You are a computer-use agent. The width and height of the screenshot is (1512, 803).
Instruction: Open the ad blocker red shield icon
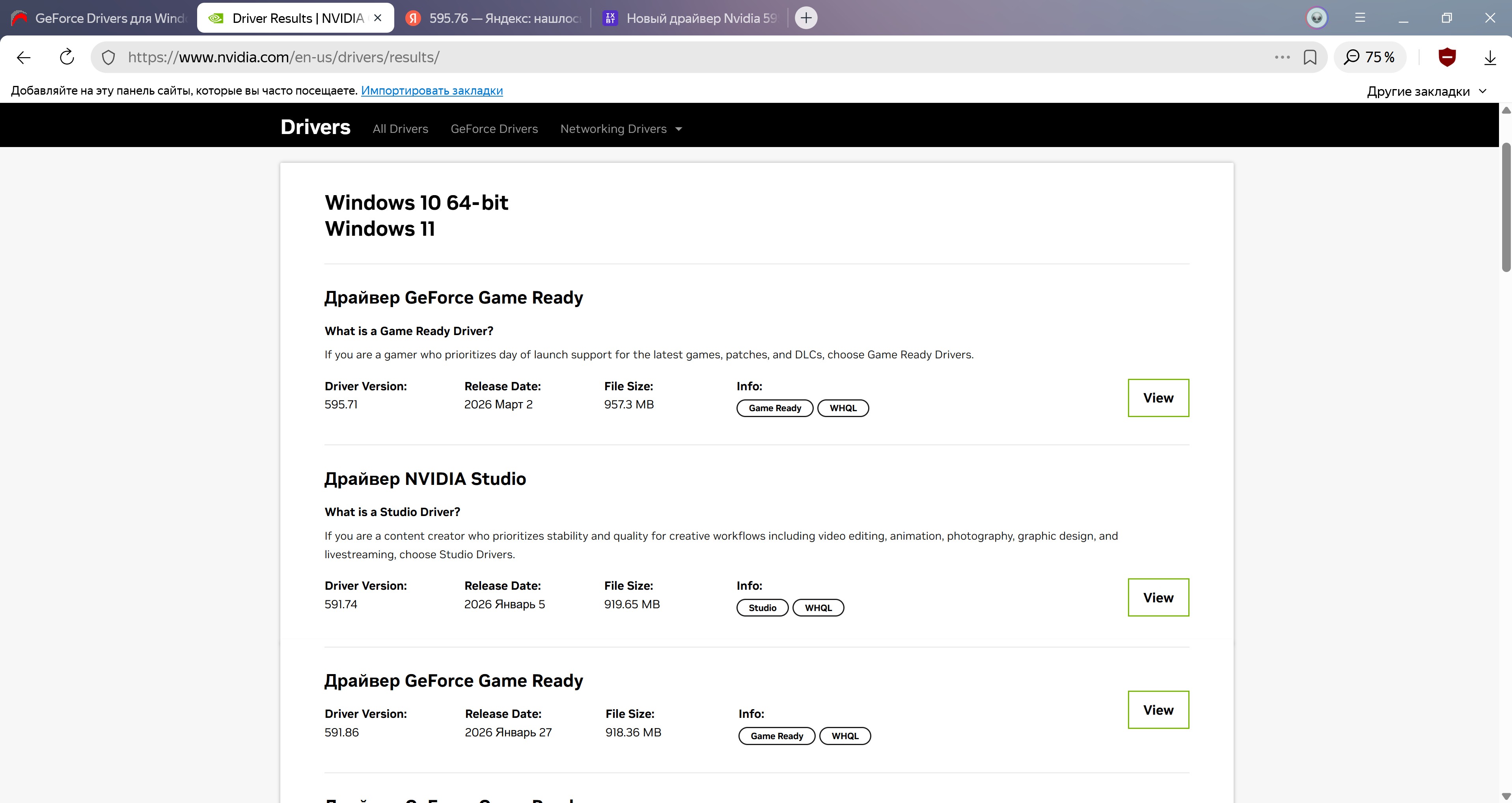pos(1447,57)
